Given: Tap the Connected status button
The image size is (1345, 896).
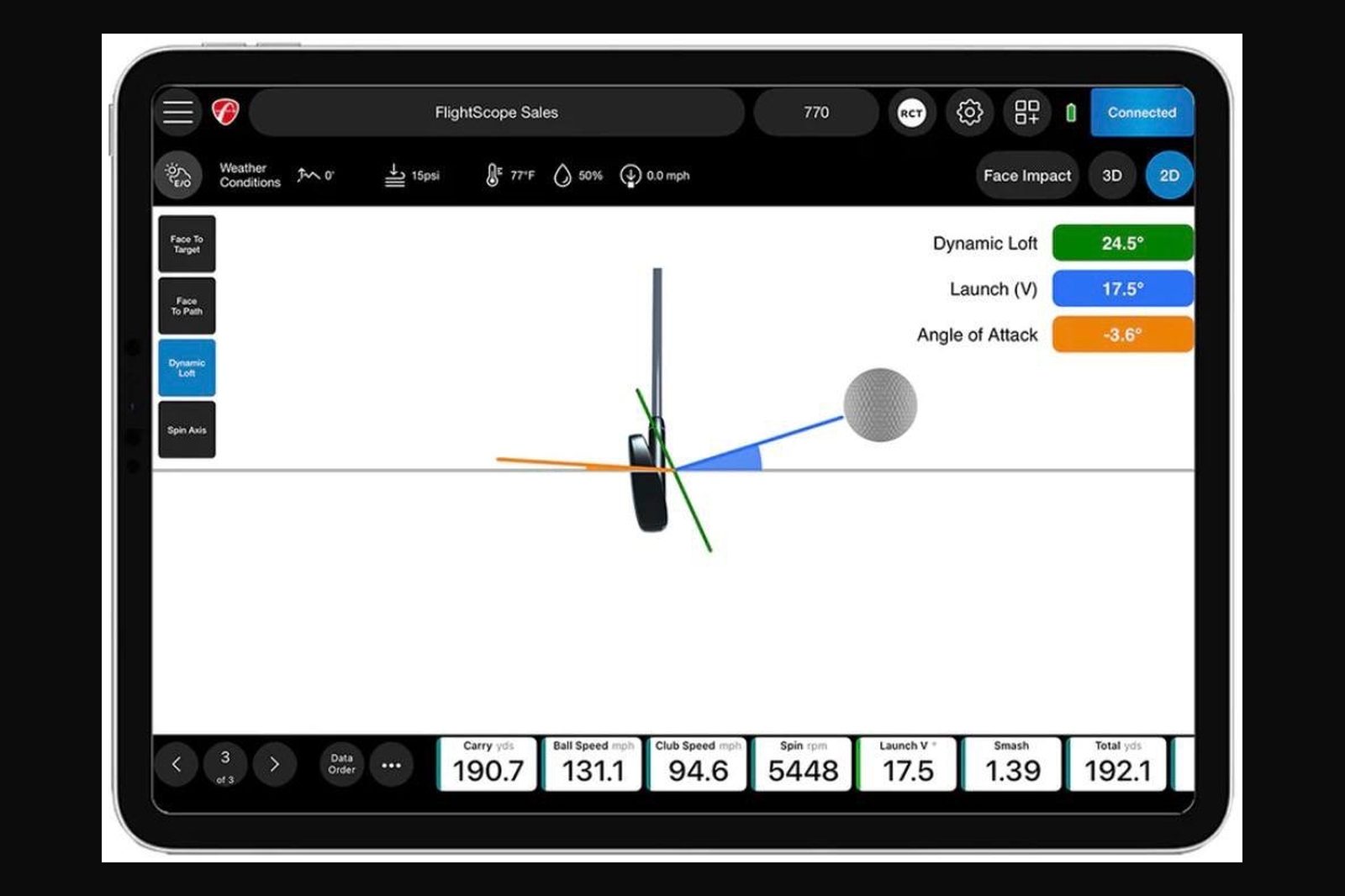Looking at the screenshot, I should point(1142,113).
